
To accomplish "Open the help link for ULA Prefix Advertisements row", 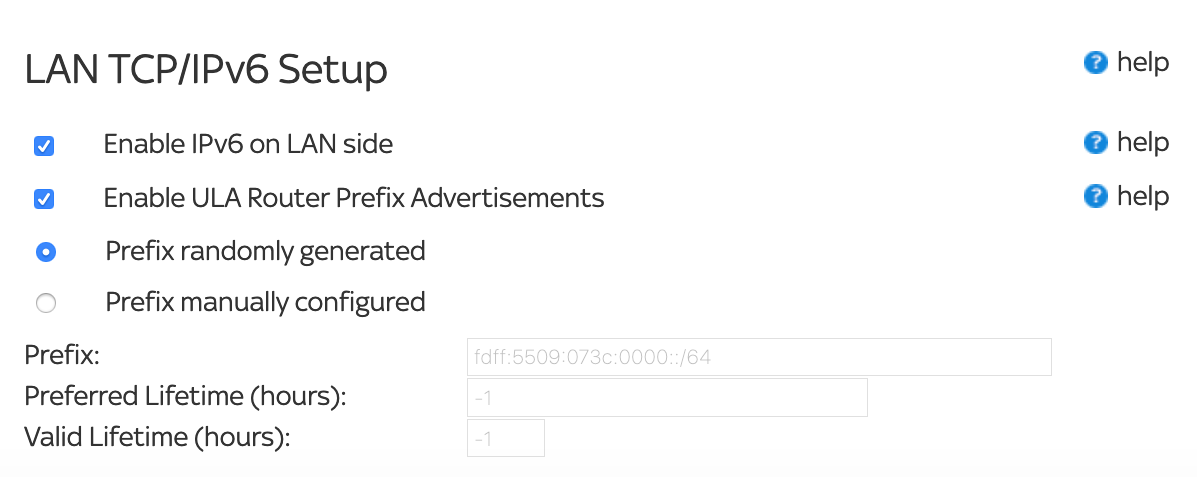I will [x=1142, y=196].
